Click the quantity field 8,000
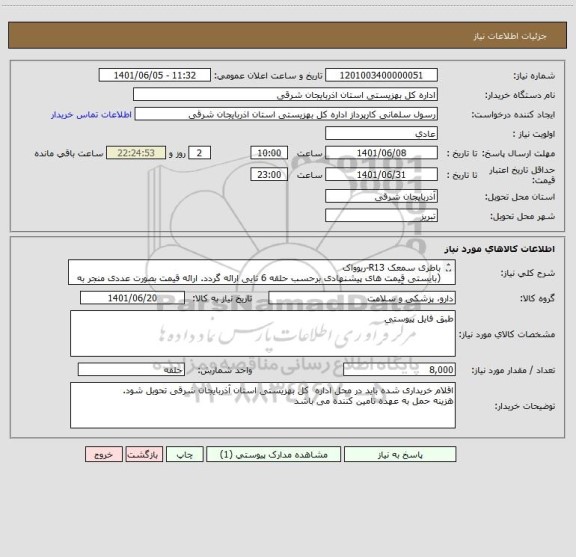Viewport: 576px width, 557px height. pyautogui.click(x=399, y=370)
